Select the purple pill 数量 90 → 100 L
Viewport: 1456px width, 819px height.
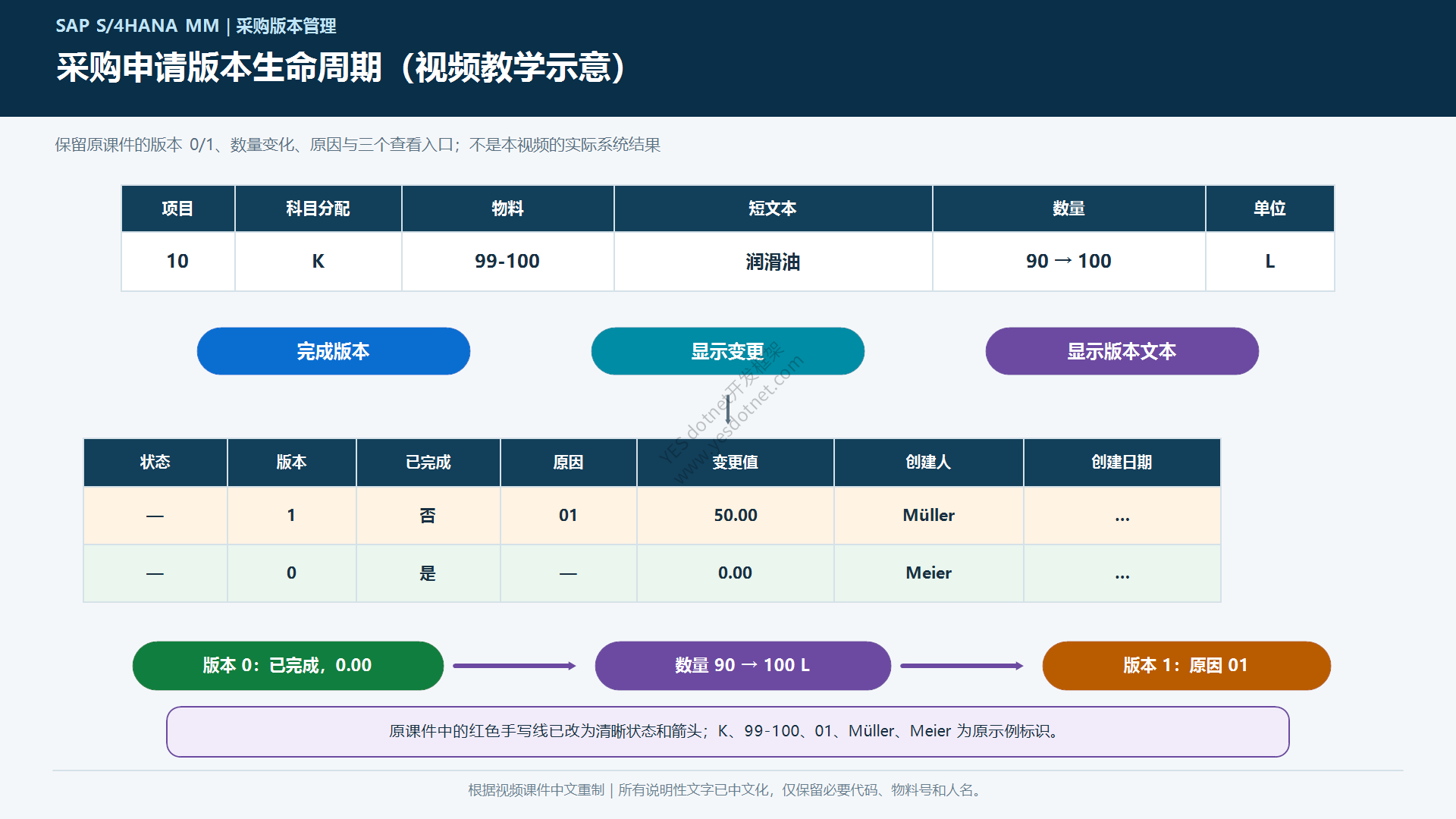[743, 666]
